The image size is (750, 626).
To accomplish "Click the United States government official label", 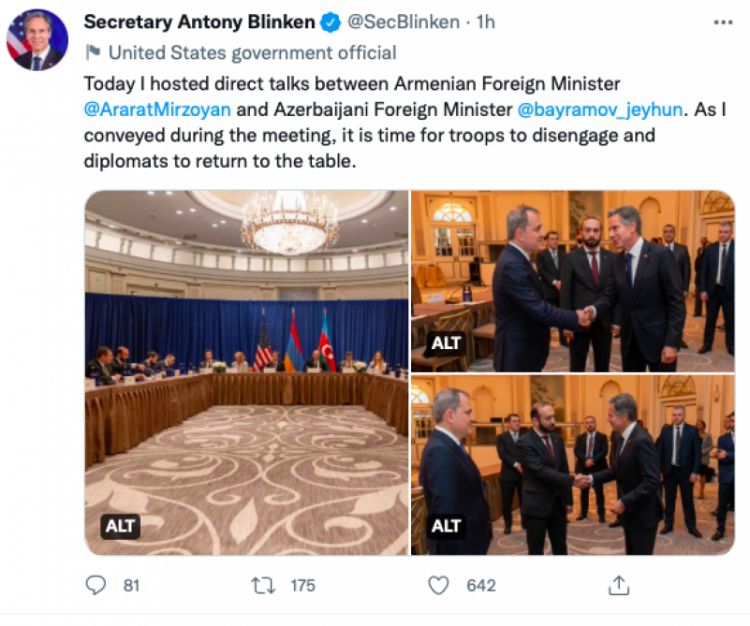I will [252, 53].
